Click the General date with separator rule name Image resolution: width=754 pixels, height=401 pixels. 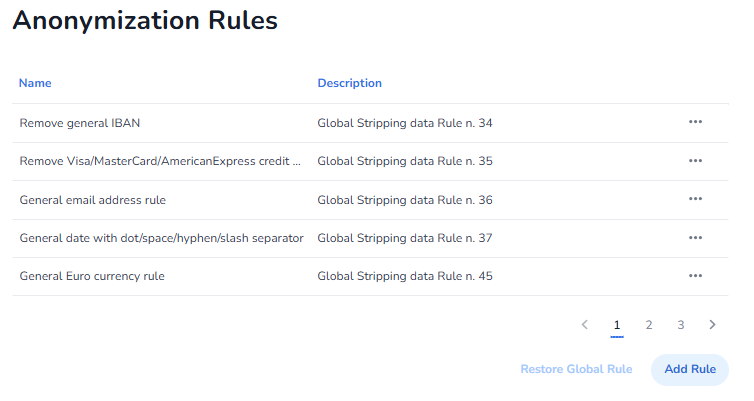161,238
